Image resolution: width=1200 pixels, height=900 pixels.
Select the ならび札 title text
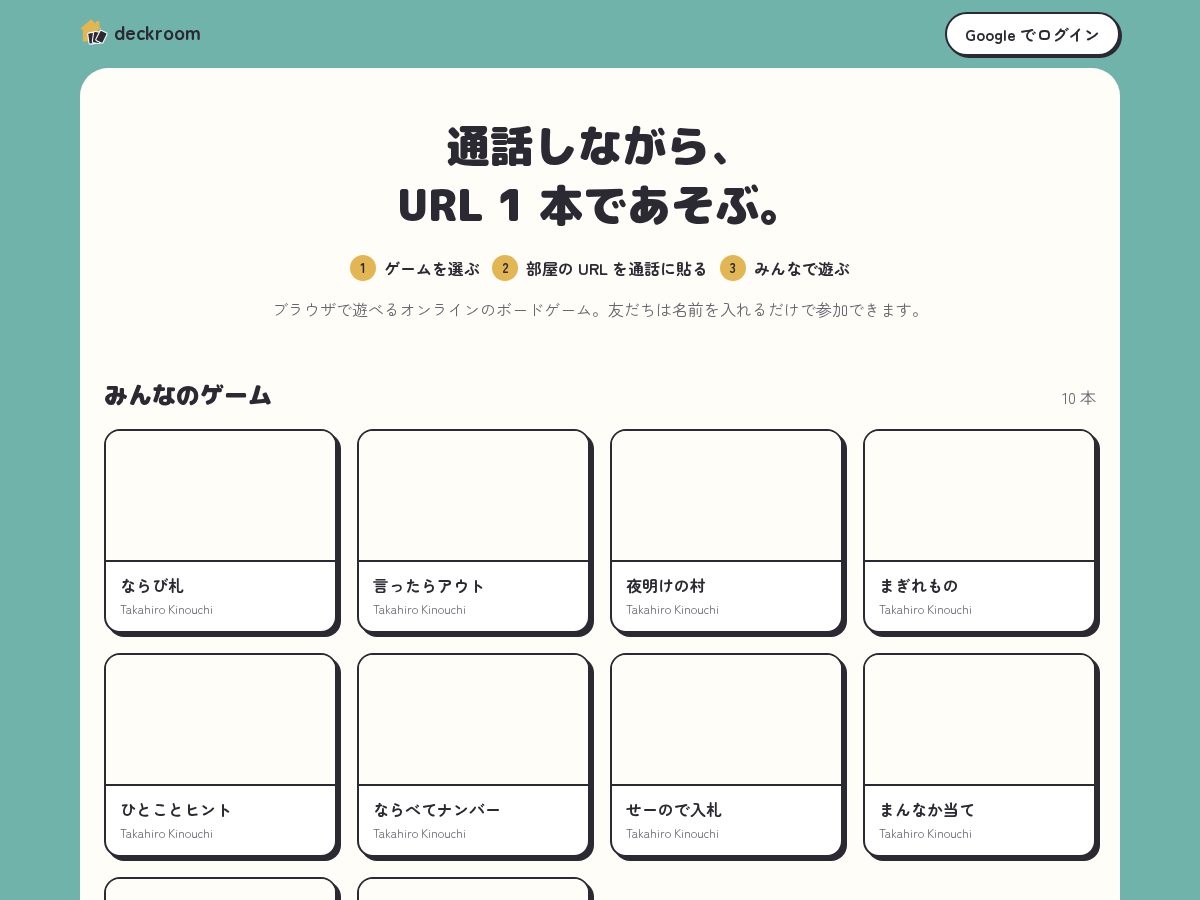click(x=152, y=586)
